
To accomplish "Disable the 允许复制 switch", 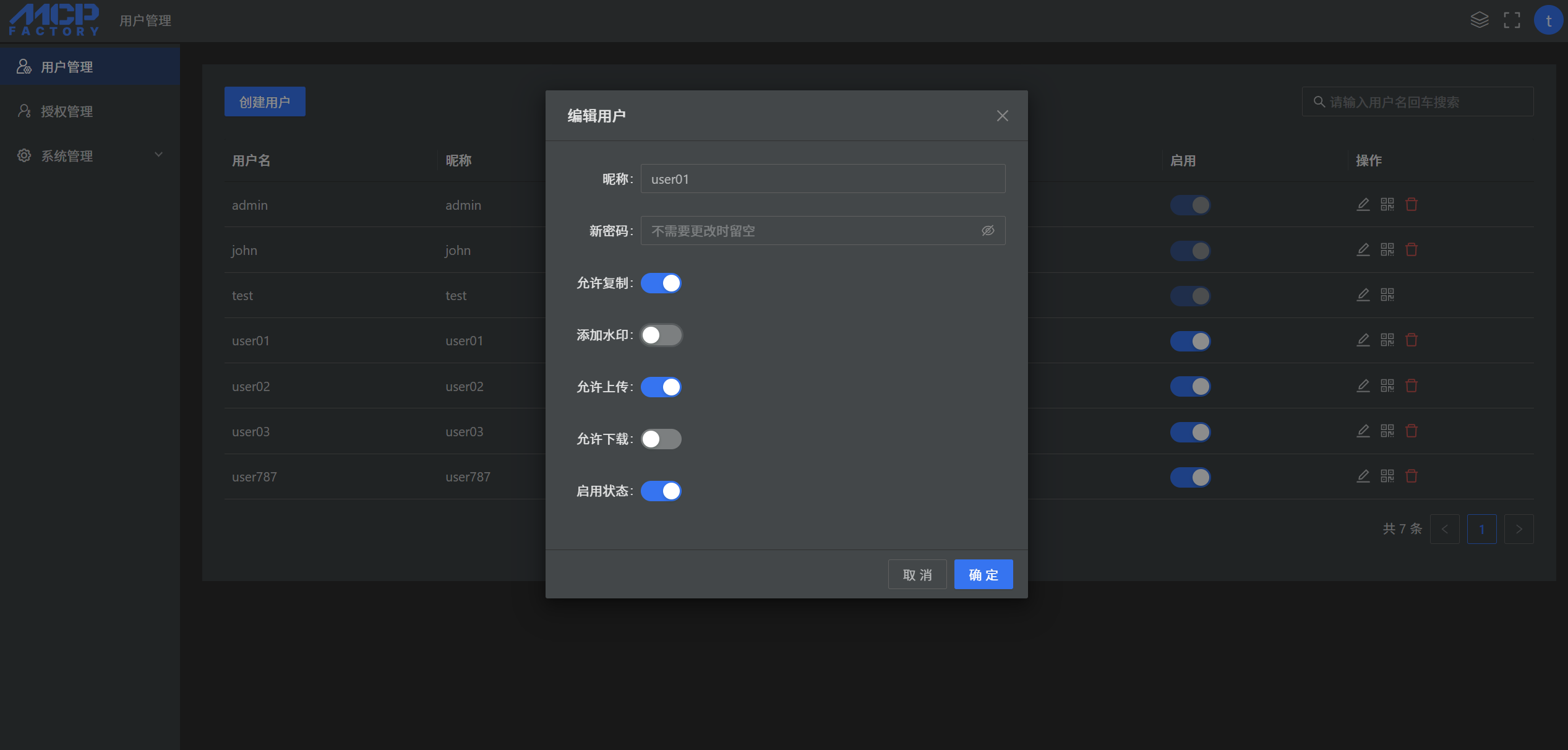I will click(x=661, y=283).
